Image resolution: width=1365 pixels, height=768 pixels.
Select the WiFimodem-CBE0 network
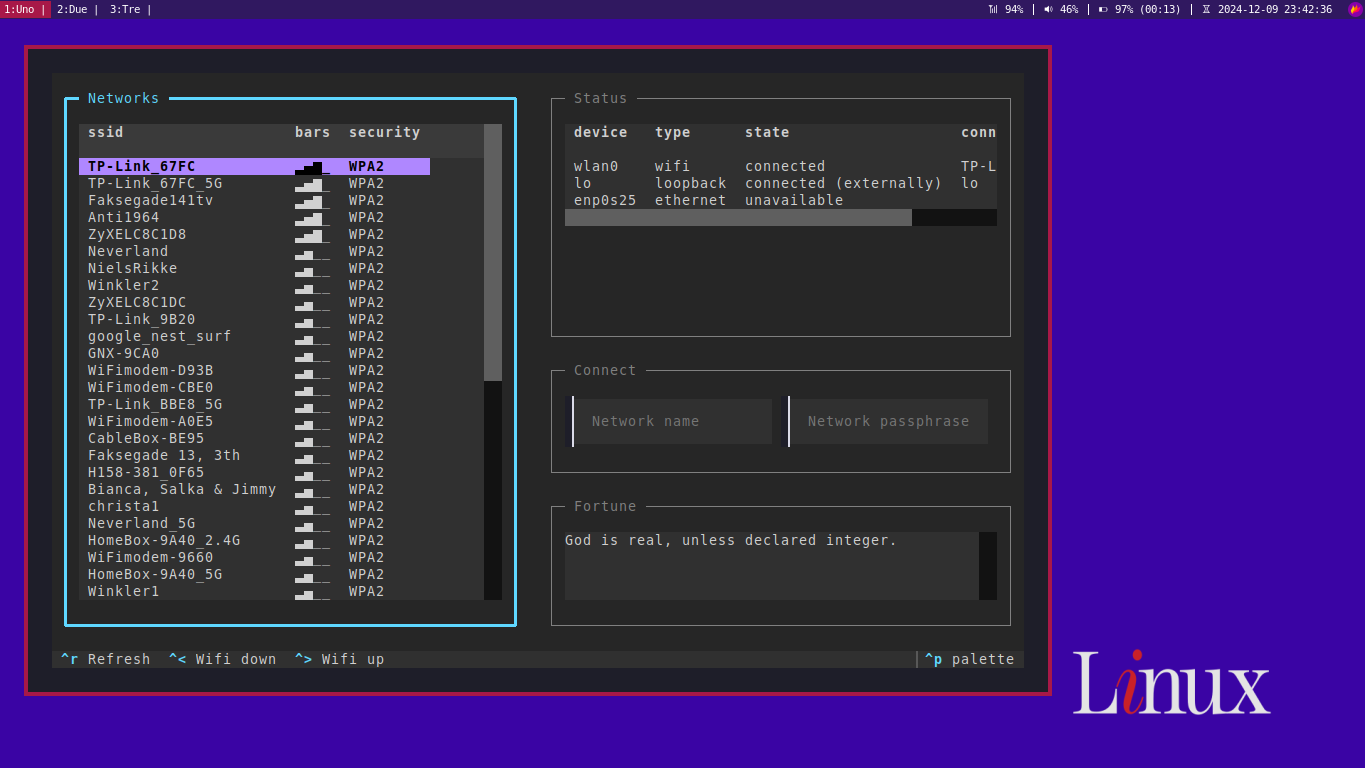[254, 387]
